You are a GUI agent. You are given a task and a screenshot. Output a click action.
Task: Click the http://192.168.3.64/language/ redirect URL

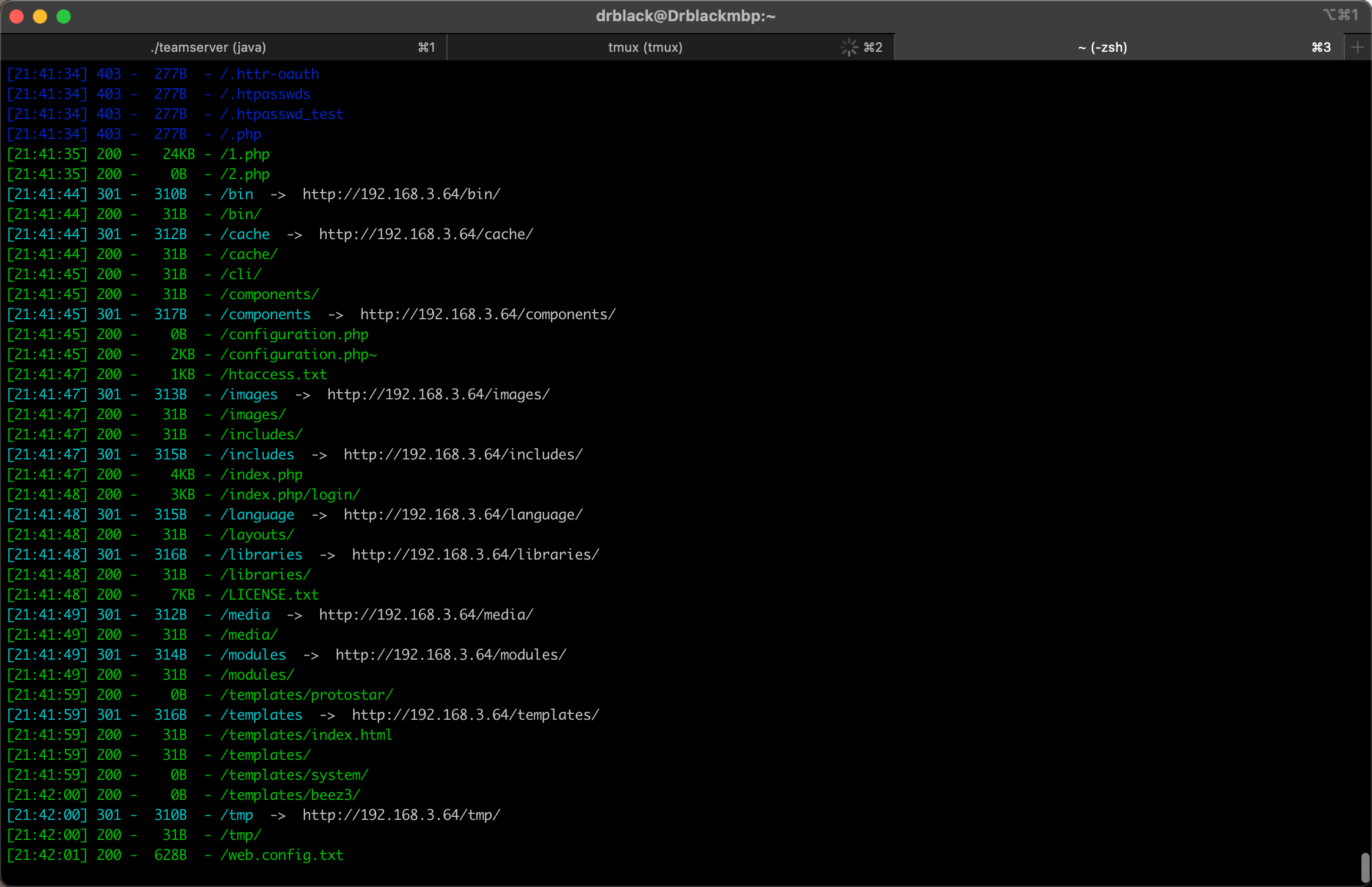coord(463,515)
